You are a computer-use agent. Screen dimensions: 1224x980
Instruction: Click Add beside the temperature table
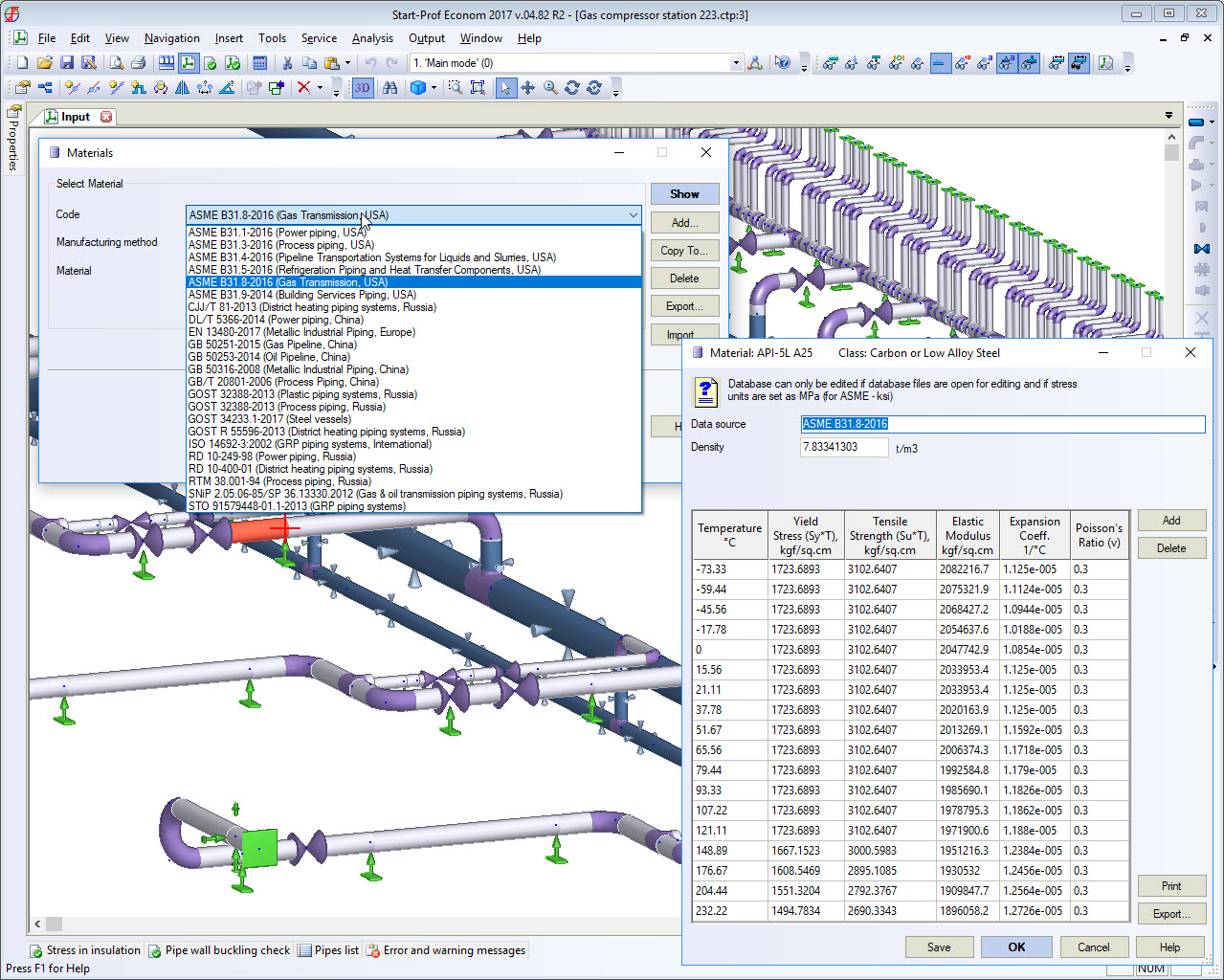pyautogui.click(x=1171, y=521)
